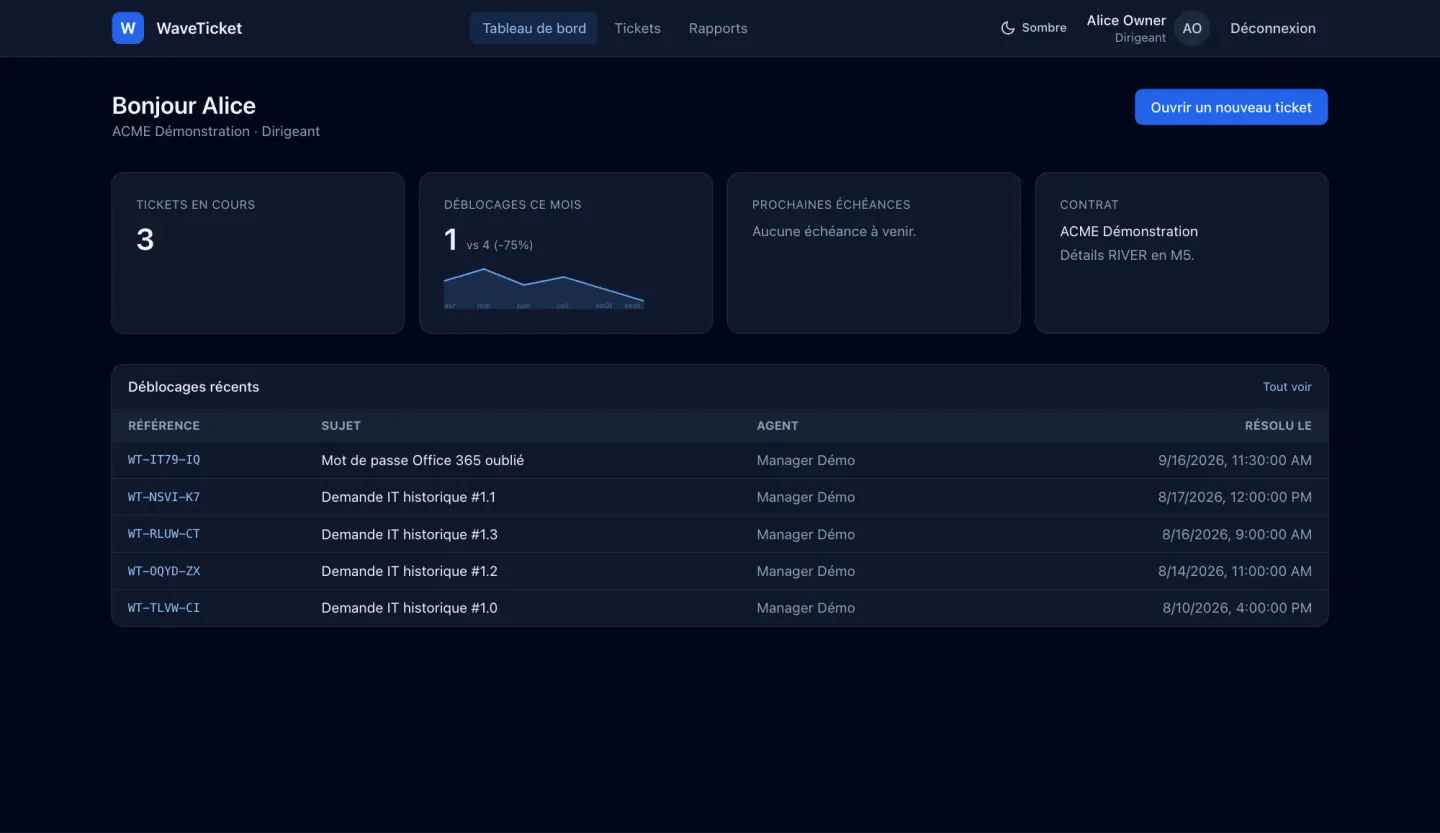Viewport: 1440px width, 833px height.
Task: Select subject Mot de passe Office 365 oublié
Action: click(x=422, y=460)
